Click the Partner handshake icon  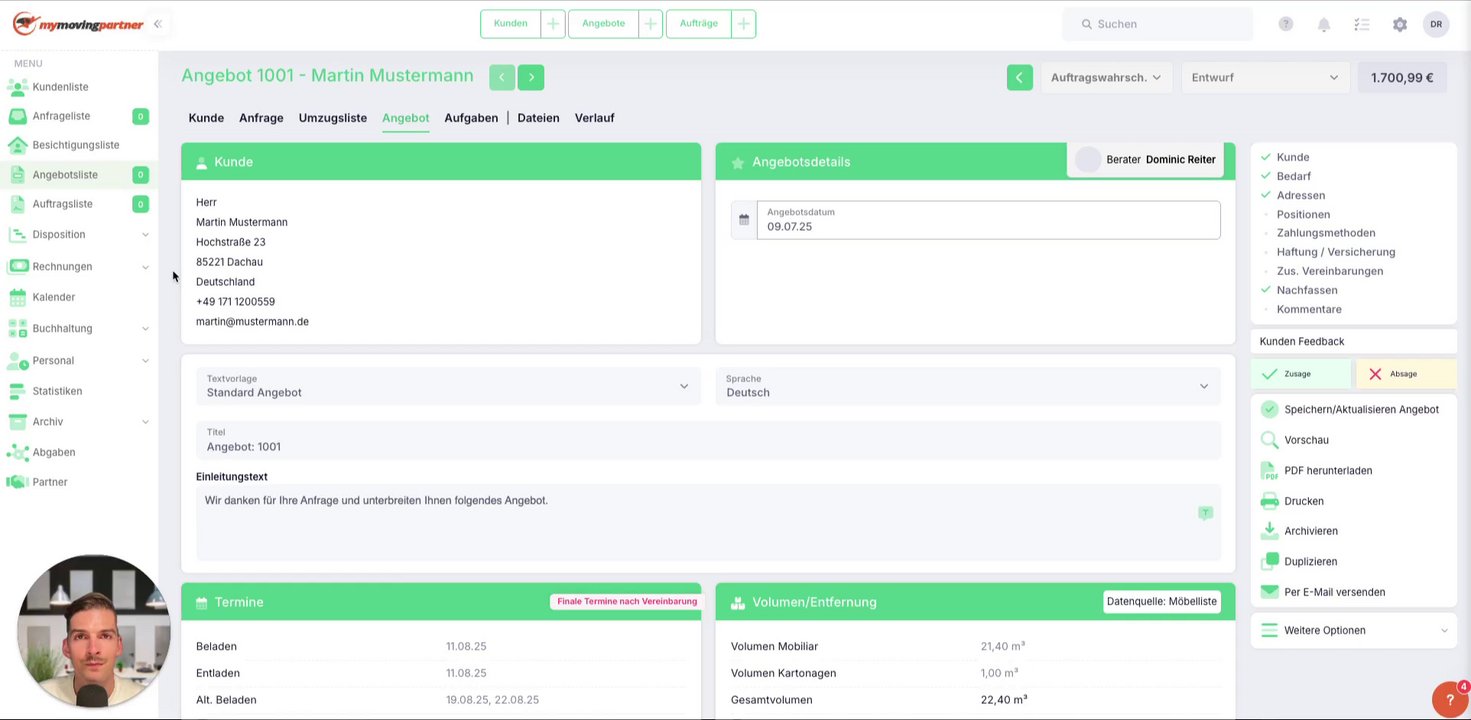(x=17, y=482)
